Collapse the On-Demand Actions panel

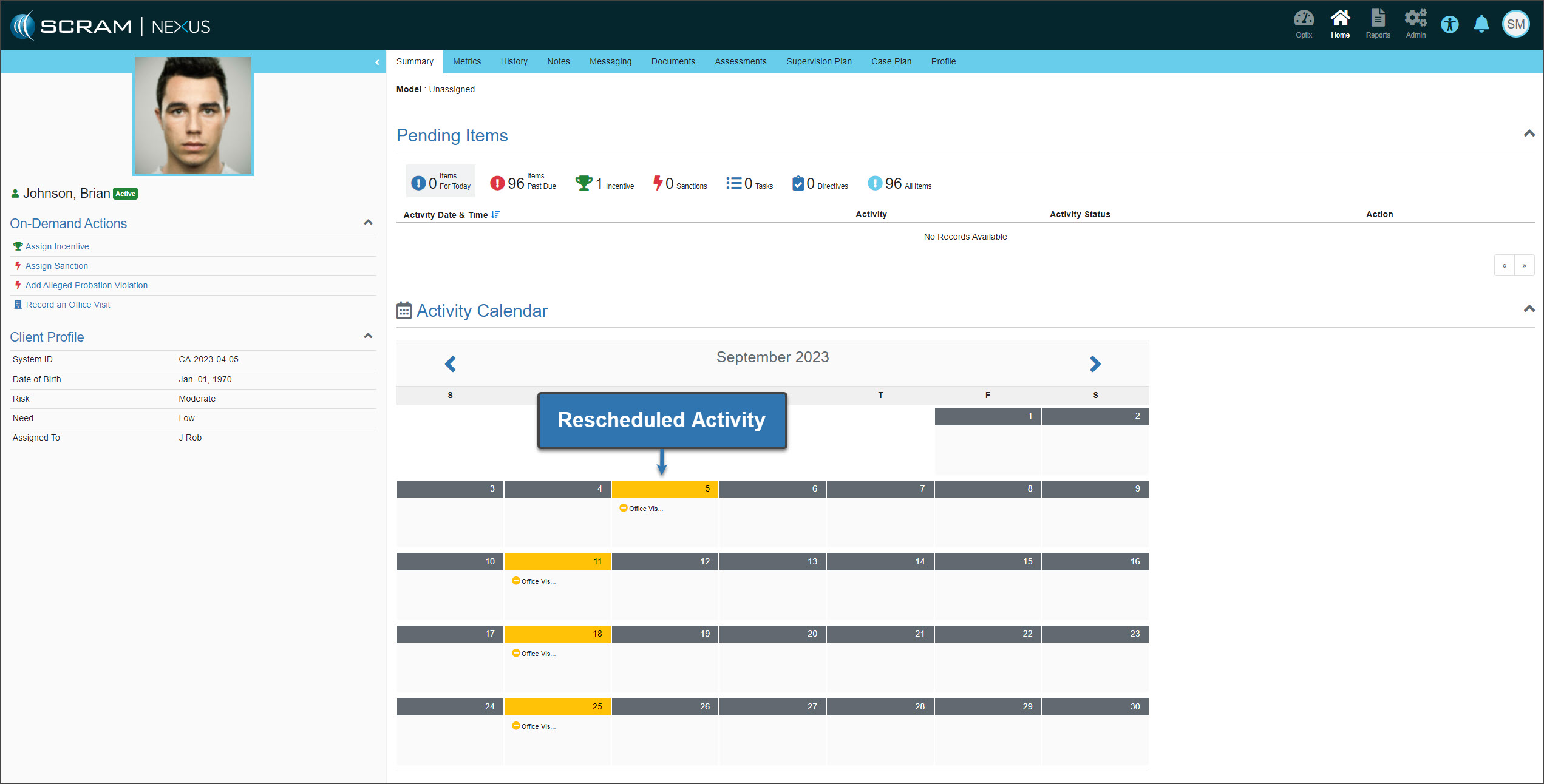click(x=368, y=223)
